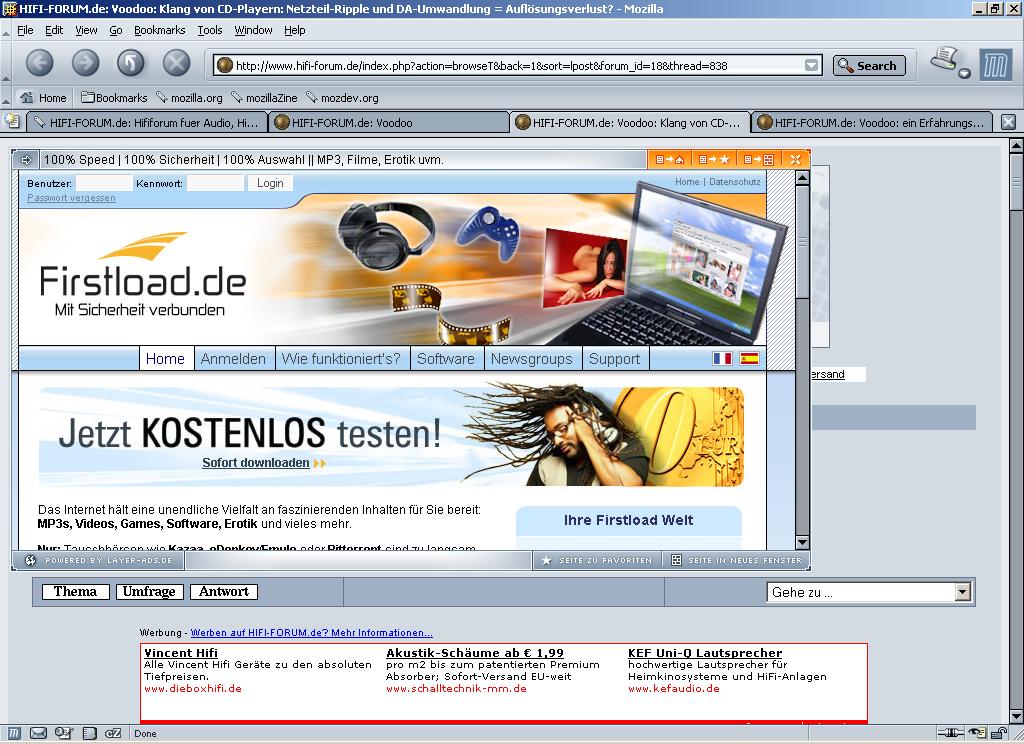
Task: Open the Print button dropdown arrow
Action: 965,73
